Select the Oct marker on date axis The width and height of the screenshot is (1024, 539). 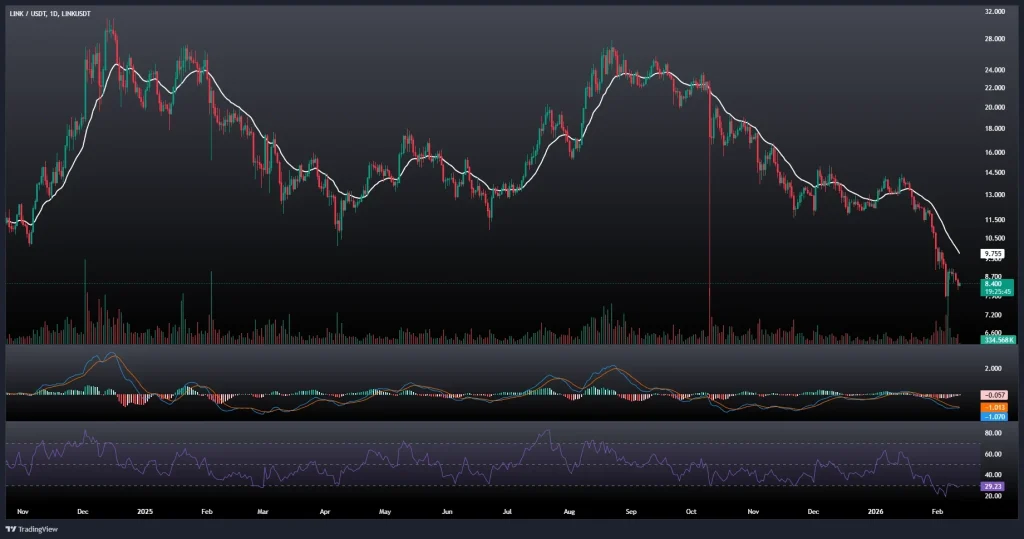pos(692,510)
